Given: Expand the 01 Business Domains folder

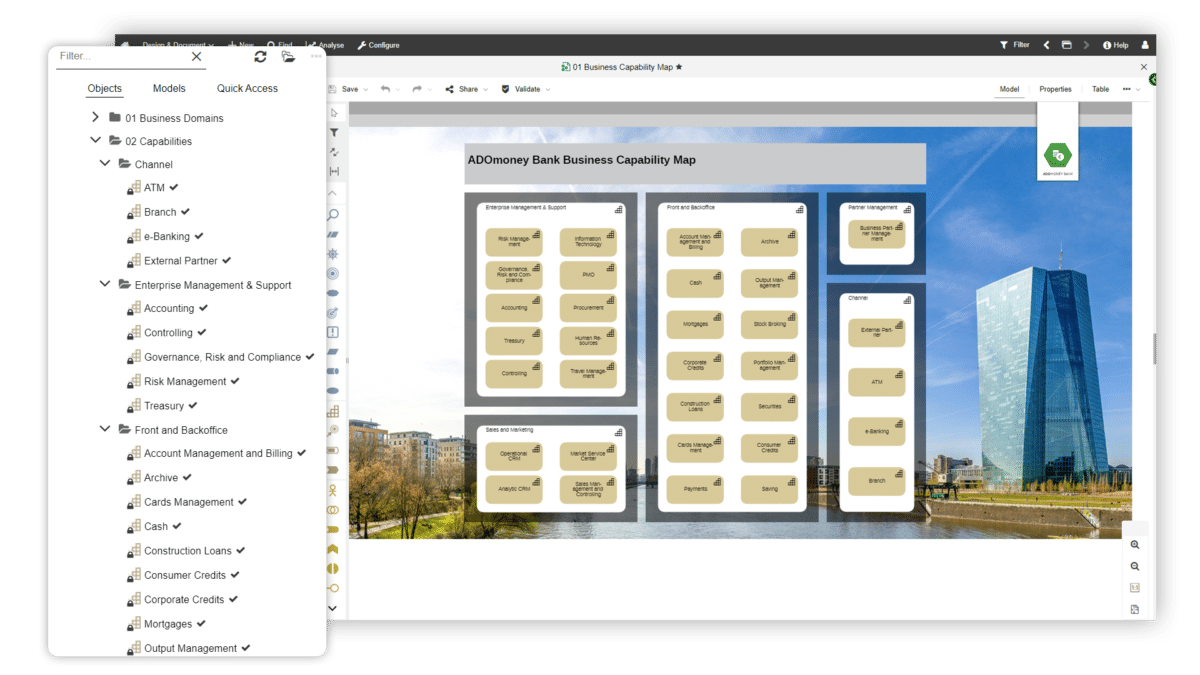Looking at the screenshot, I should coord(95,117).
